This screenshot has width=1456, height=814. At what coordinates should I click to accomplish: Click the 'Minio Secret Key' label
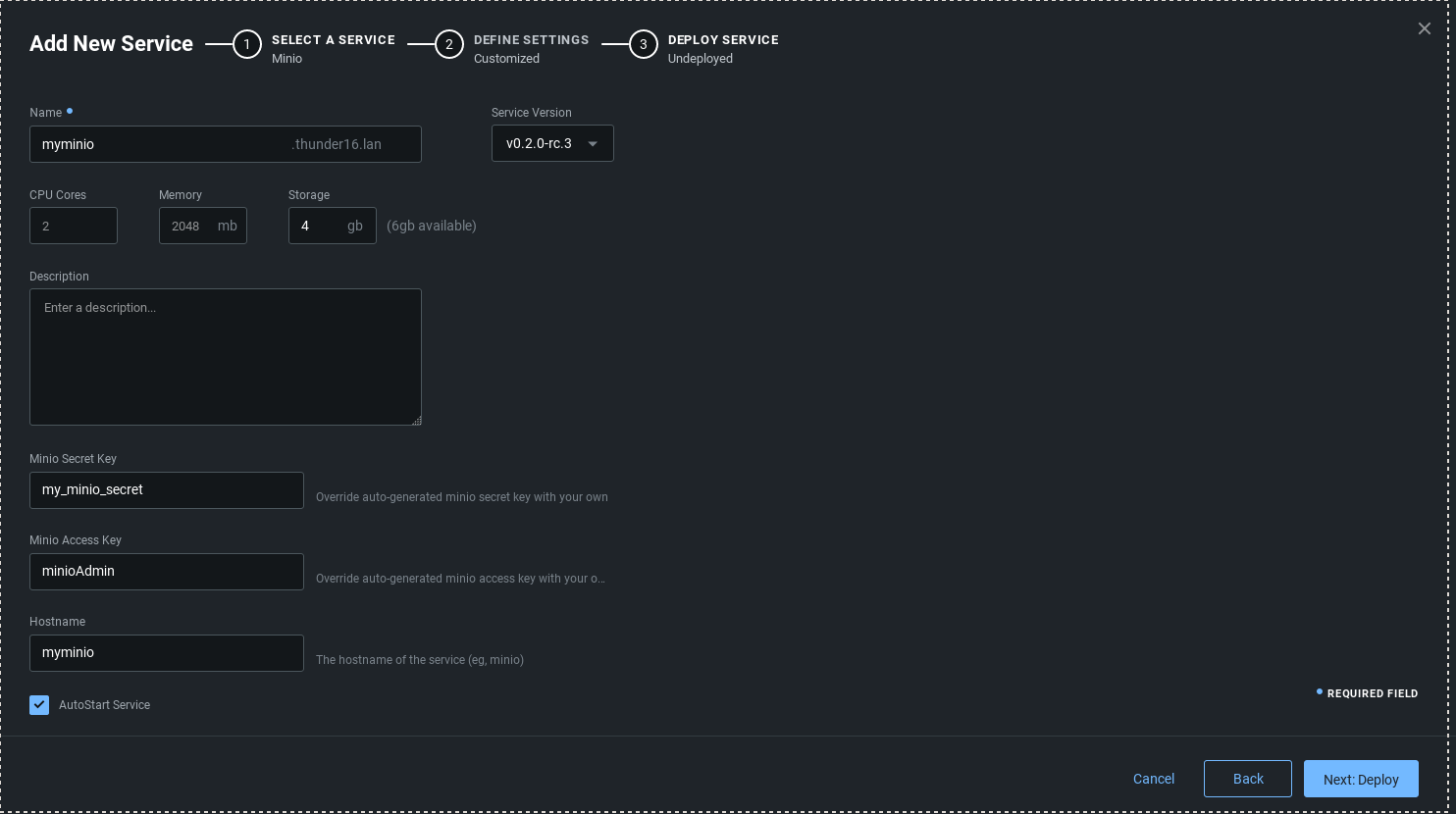pos(73,459)
